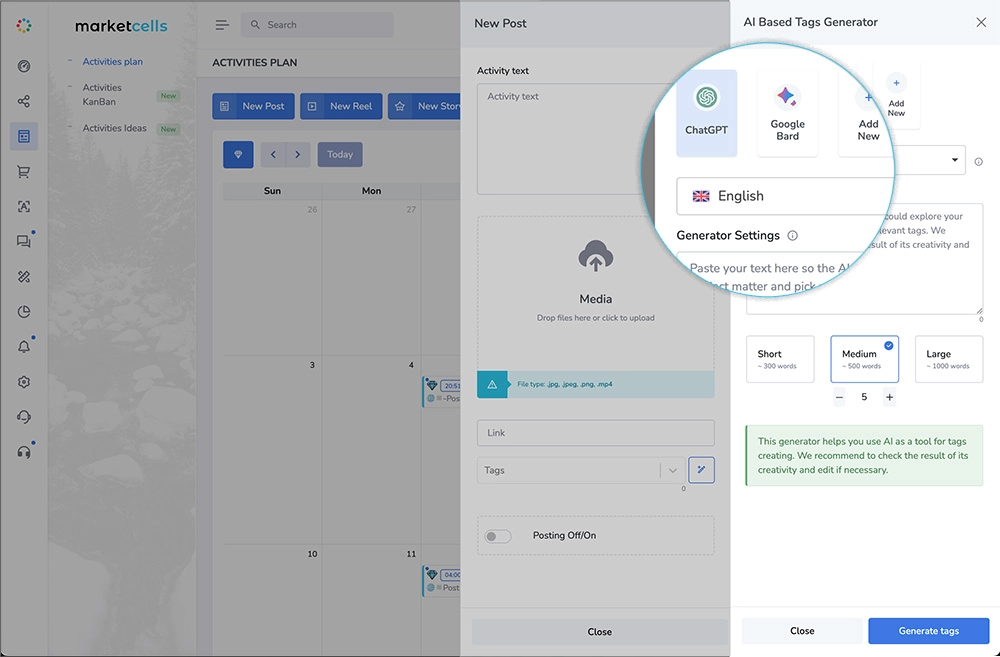Click the hamburger menu icon
Image resolution: width=1000 pixels, height=657 pixels.
tap(222, 25)
